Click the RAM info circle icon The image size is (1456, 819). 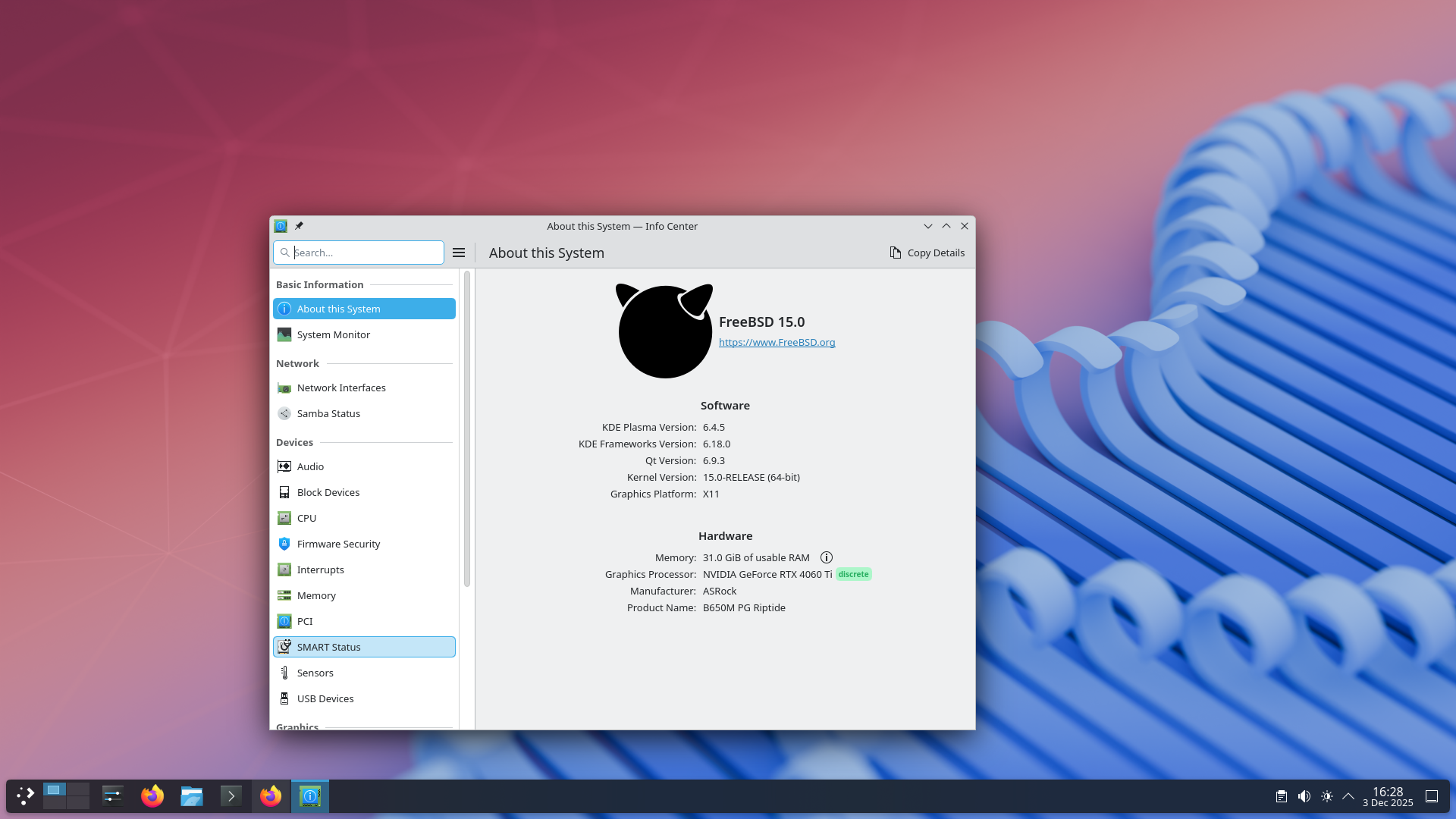827,557
